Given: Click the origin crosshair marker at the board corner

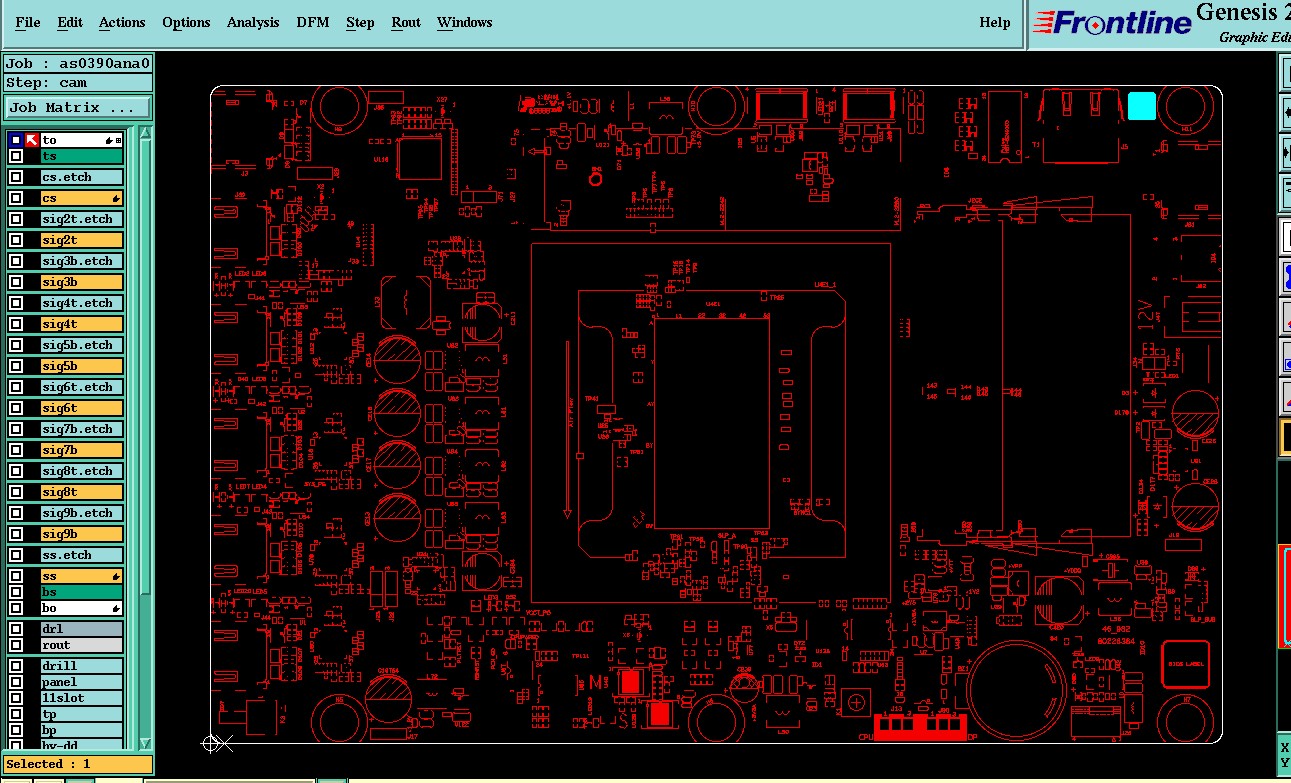Looking at the screenshot, I should click(211, 743).
